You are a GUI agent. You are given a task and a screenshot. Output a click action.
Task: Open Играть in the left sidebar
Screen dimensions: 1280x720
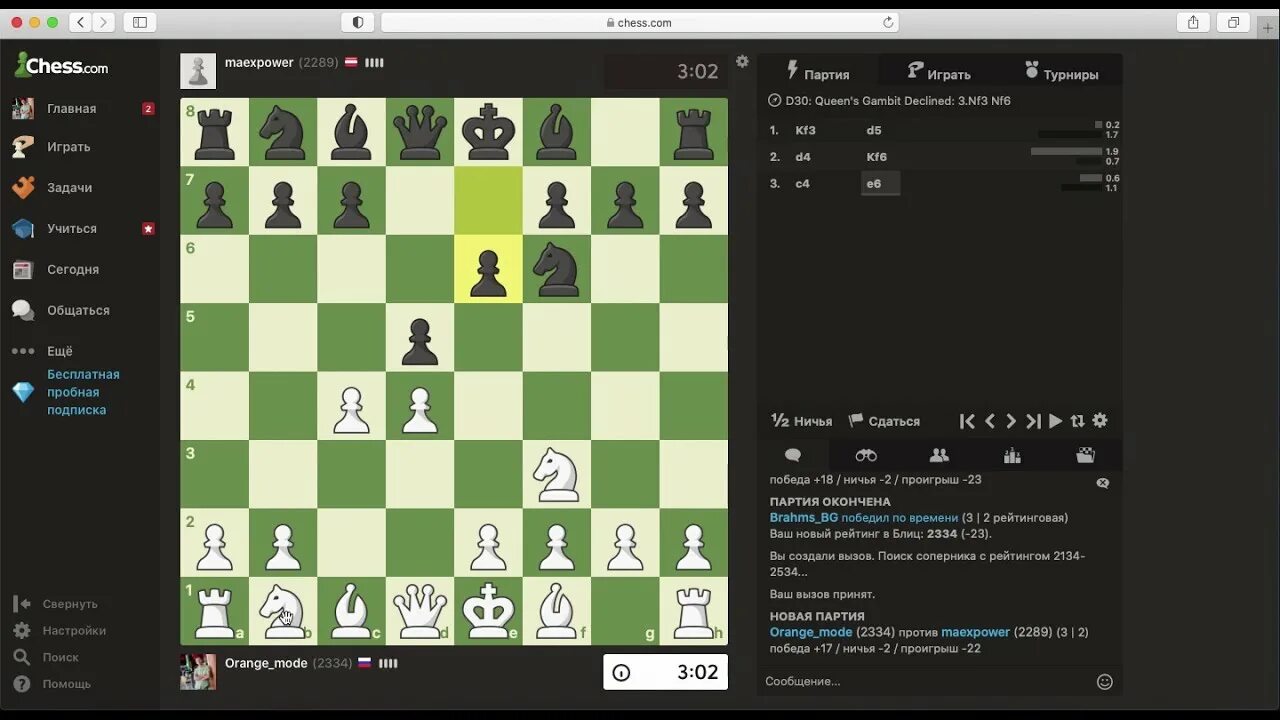click(68, 146)
